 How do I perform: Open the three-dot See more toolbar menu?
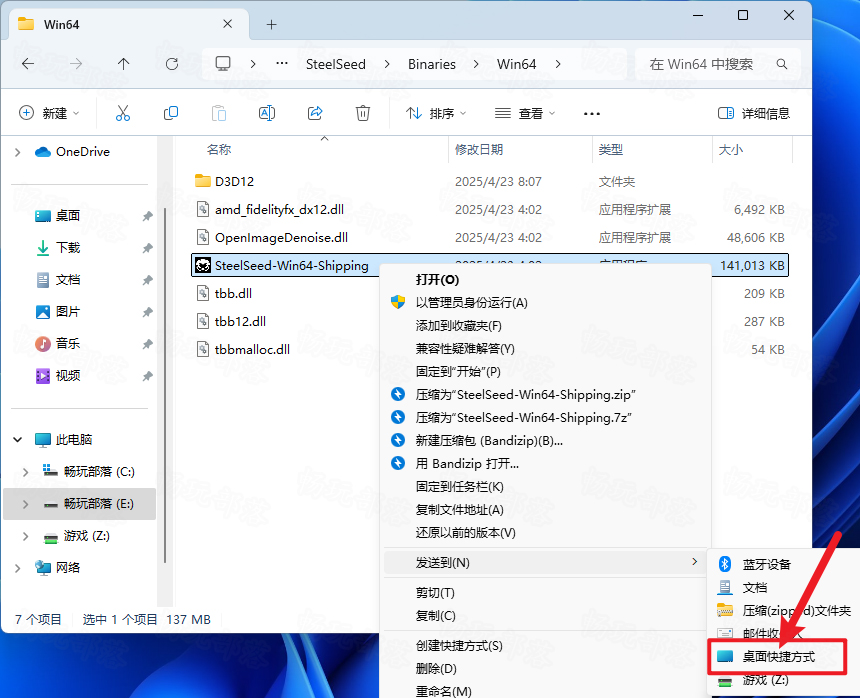click(x=592, y=114)
